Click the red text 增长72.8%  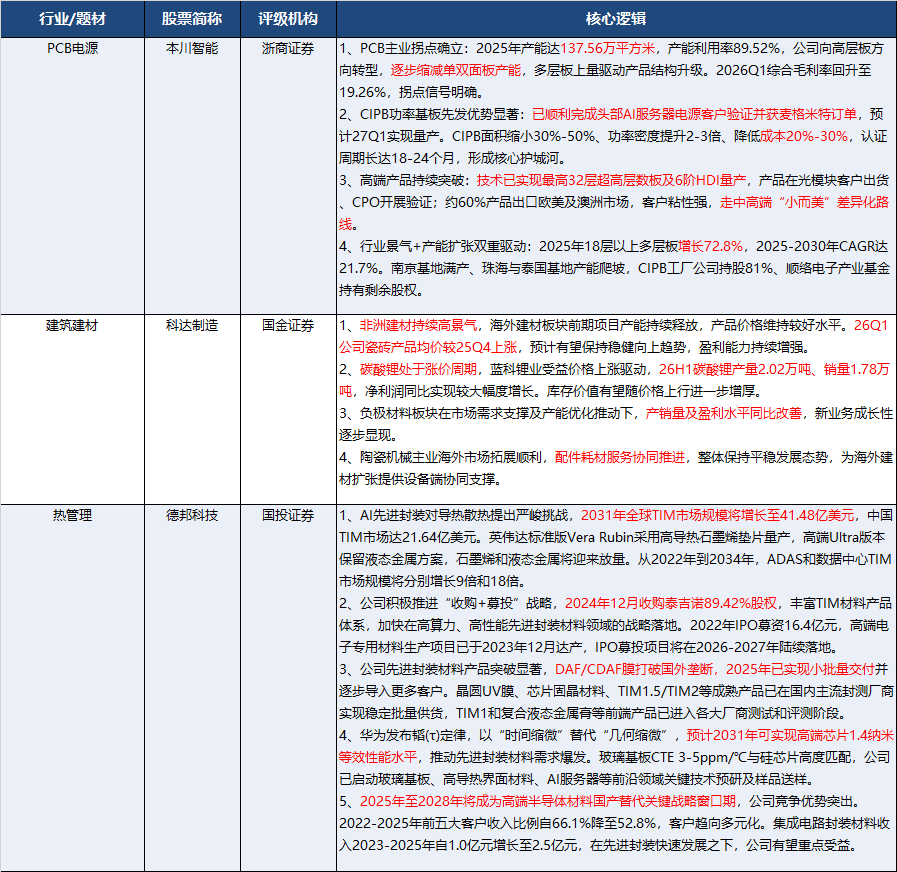[711, 247]
